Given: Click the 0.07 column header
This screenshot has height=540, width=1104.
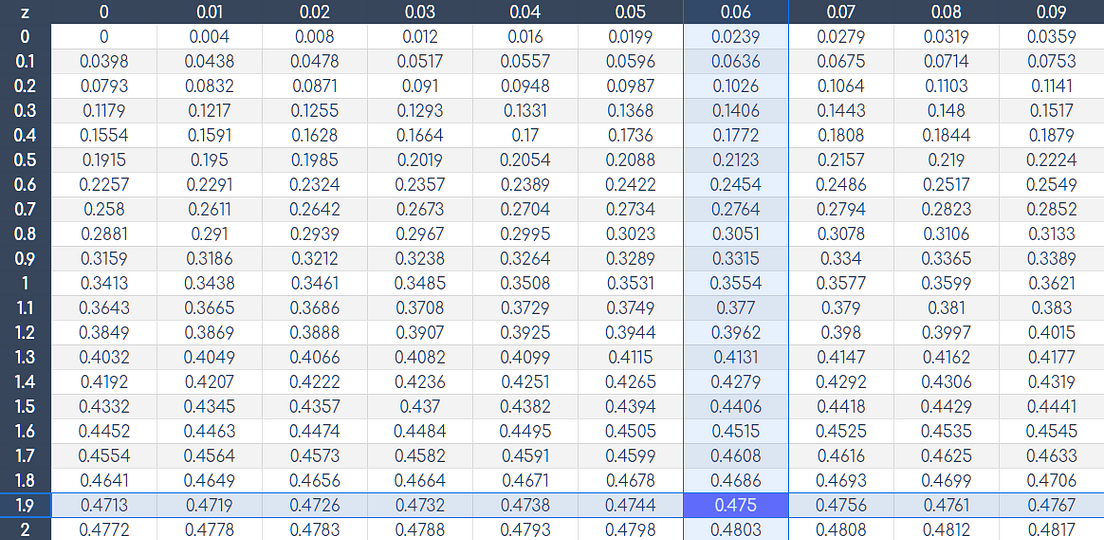Looking at the screenshot, I should (841, 12).
